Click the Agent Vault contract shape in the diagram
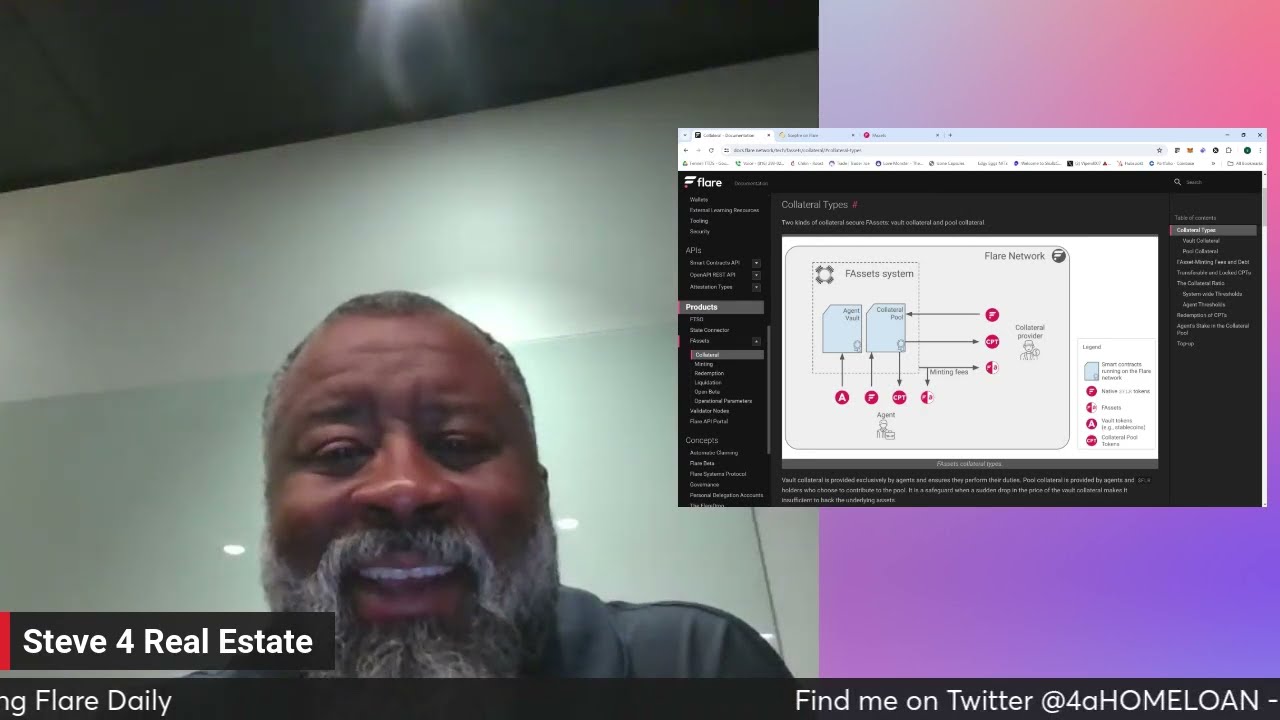 842,328
